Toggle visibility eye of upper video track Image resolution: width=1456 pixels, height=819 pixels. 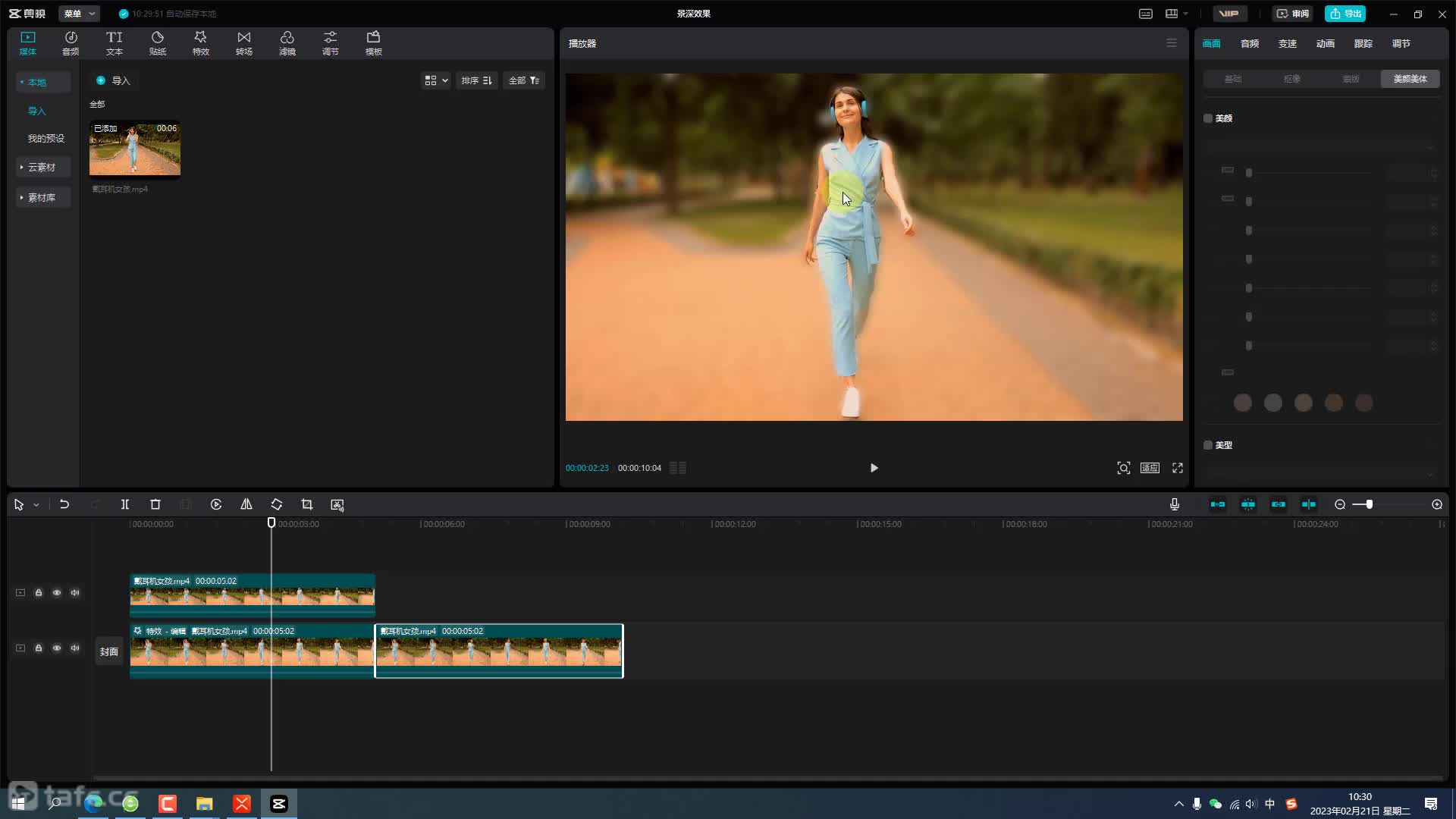tap(57, 592)
